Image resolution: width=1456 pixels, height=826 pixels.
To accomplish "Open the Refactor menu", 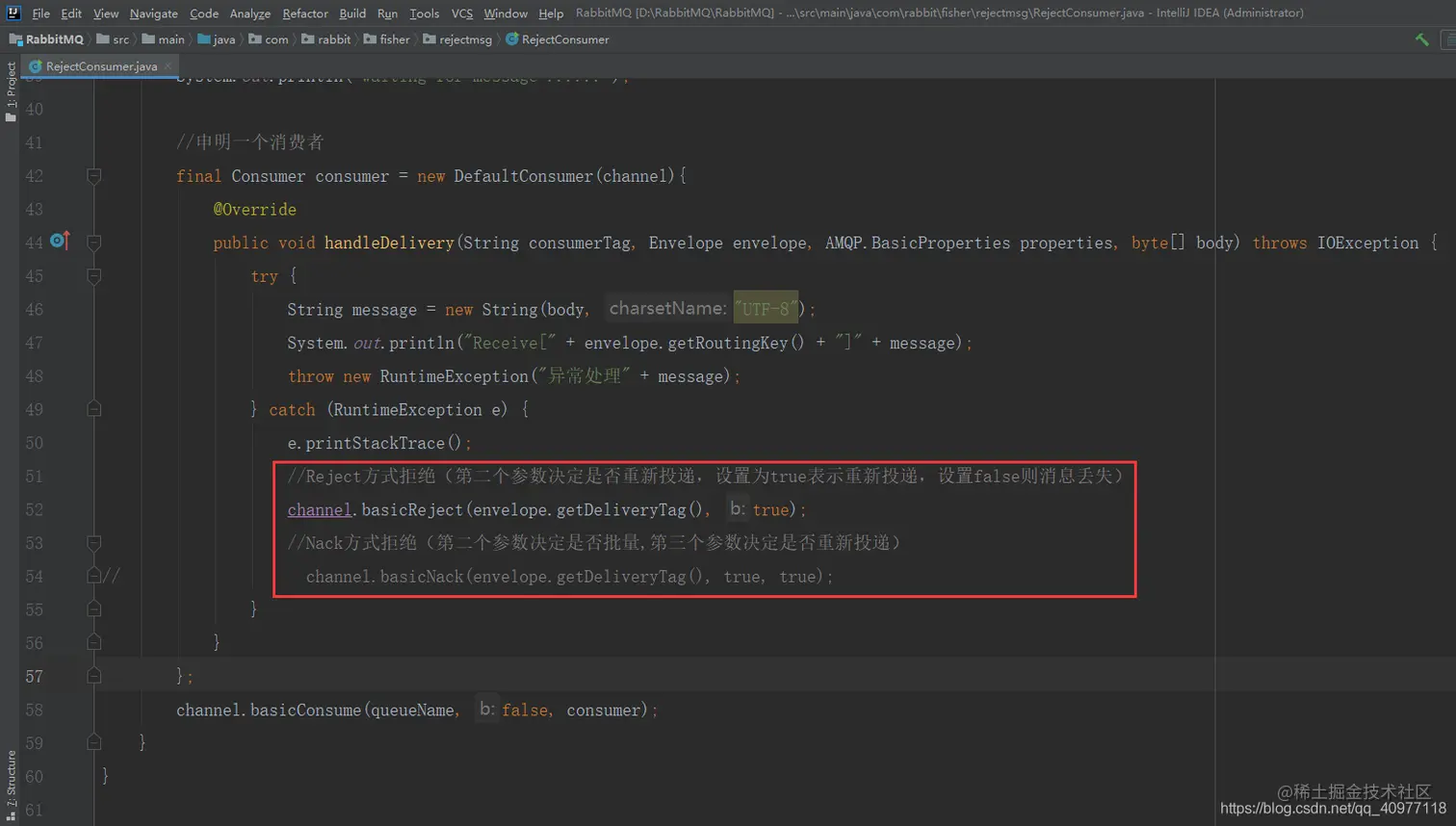I will click(x=305, y=13).
